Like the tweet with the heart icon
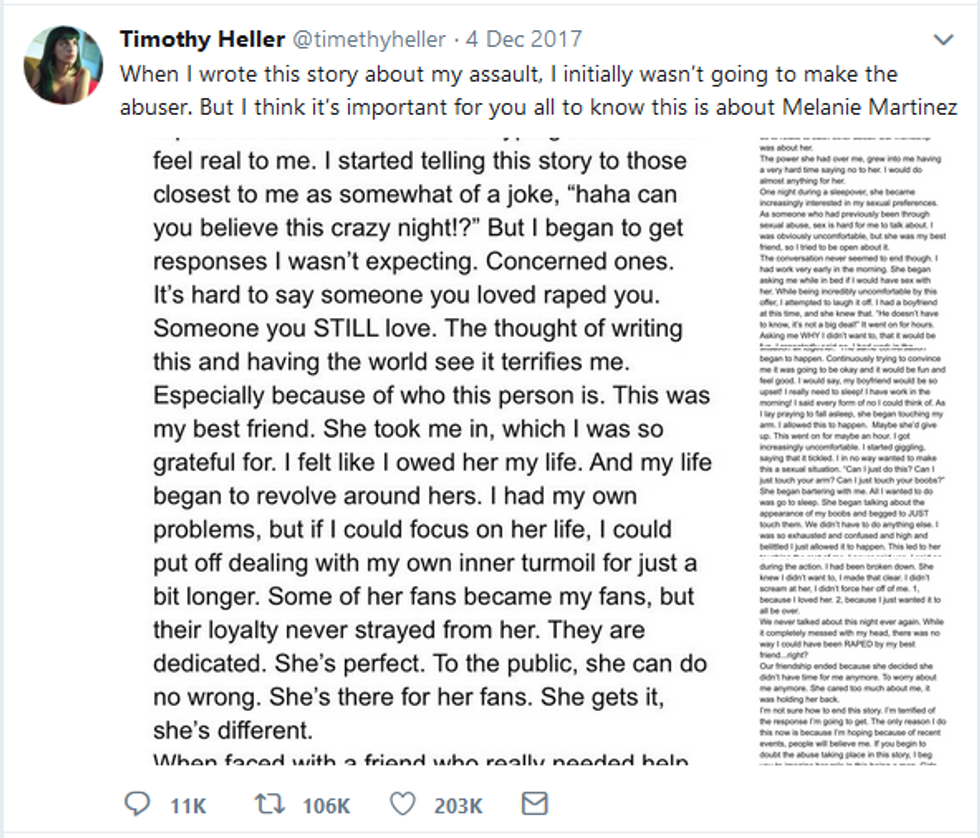Viewport: 980px width, 838px height. pyautogui.click(x=401, y=803)
